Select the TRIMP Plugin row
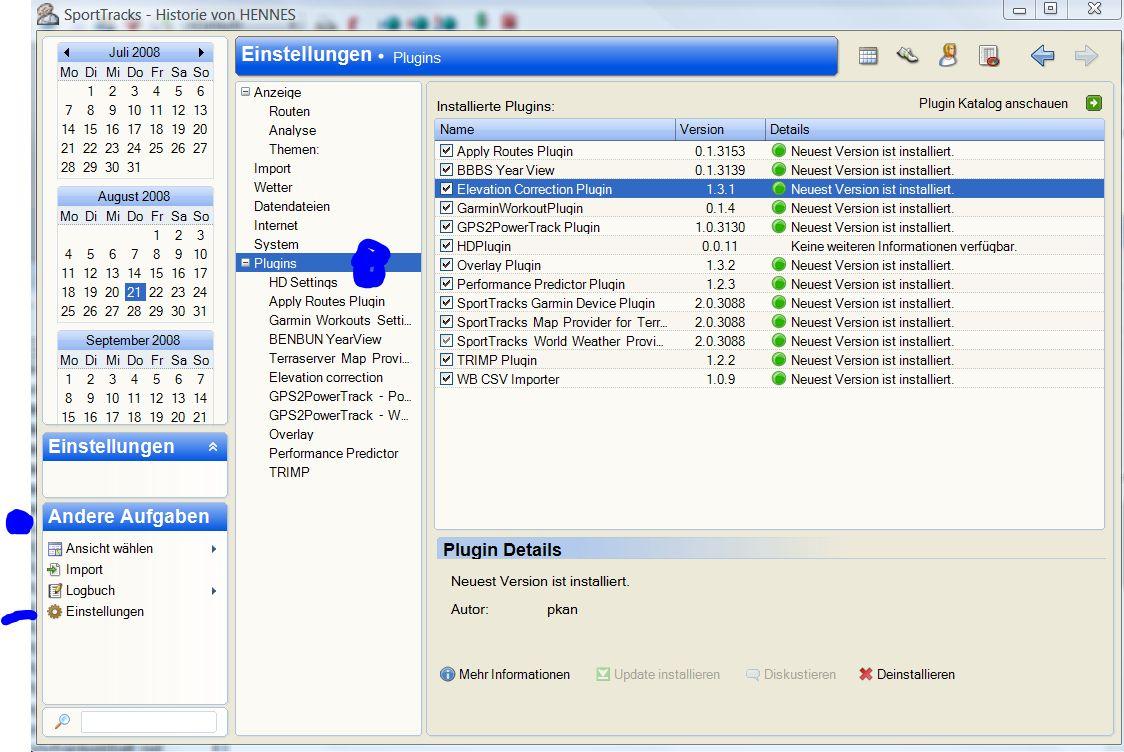The height and width of the screenshot is (752, 1124). click(769, 360)
